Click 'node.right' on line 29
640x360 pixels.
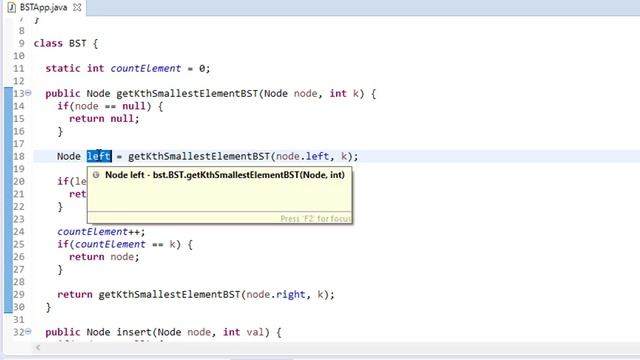(276, 294)
